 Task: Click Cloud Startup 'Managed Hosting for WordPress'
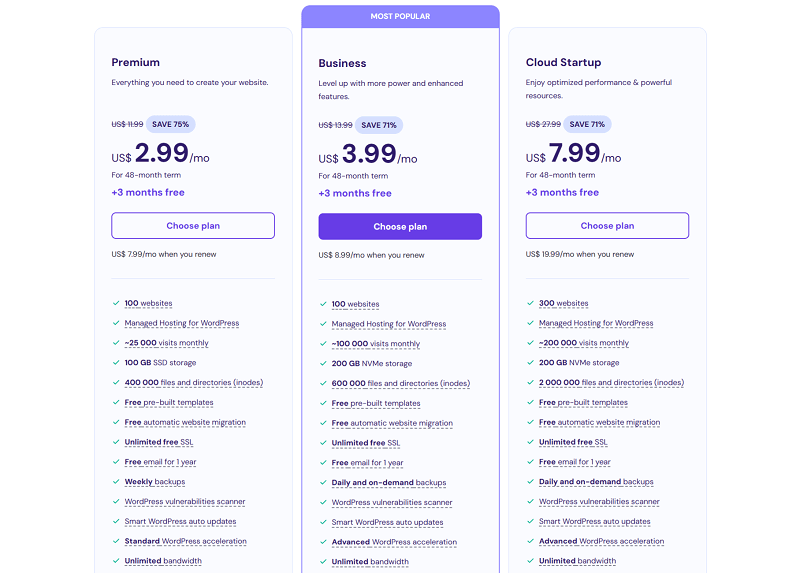596,323
